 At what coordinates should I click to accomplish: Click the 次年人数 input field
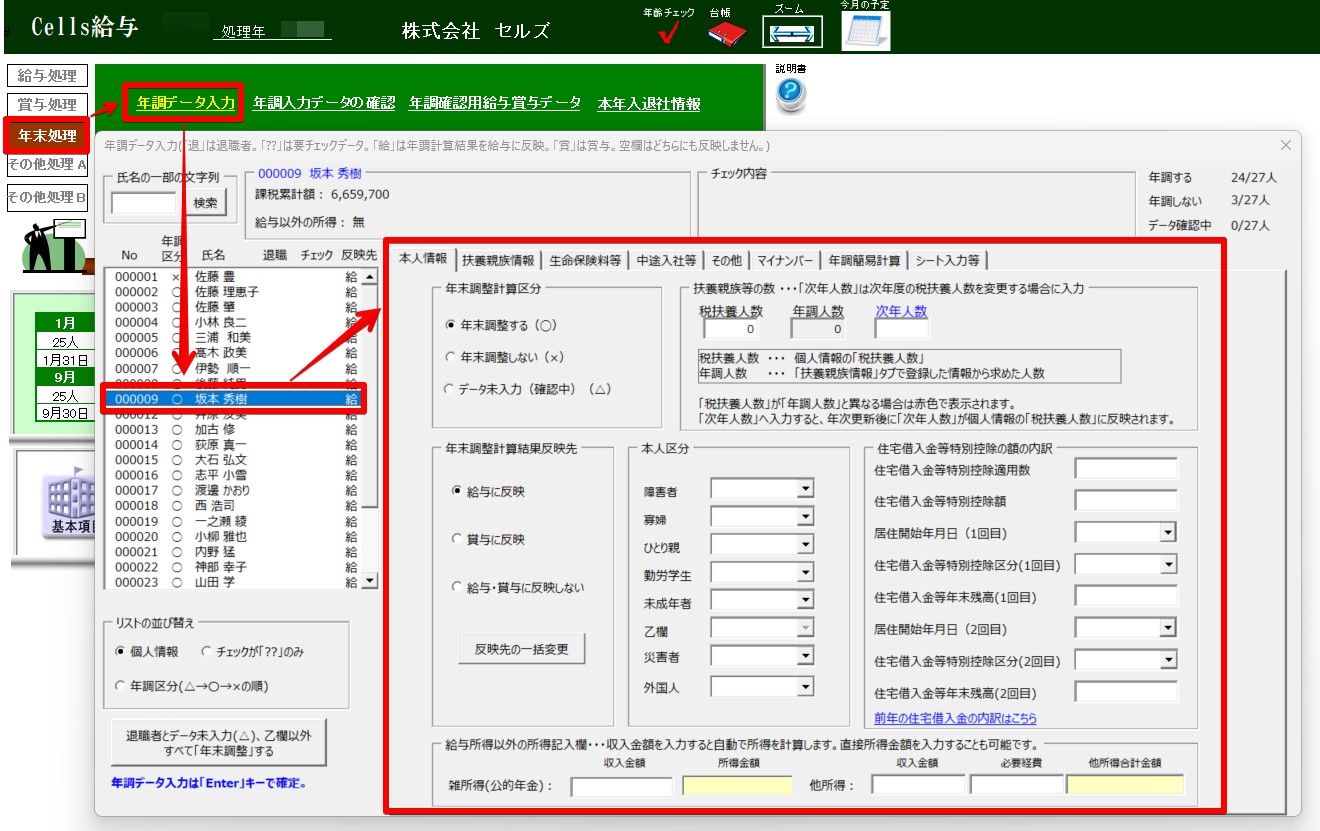901,329
